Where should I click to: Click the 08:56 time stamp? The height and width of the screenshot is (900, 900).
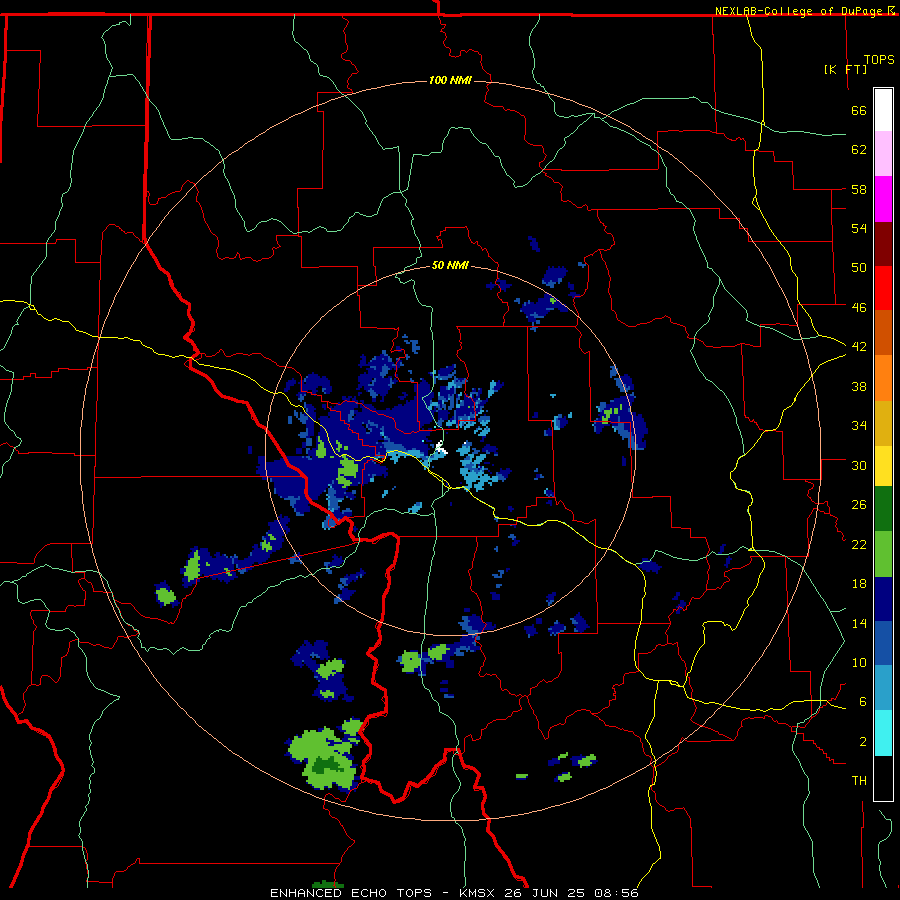pyautogui.click(x=617, y=893)
